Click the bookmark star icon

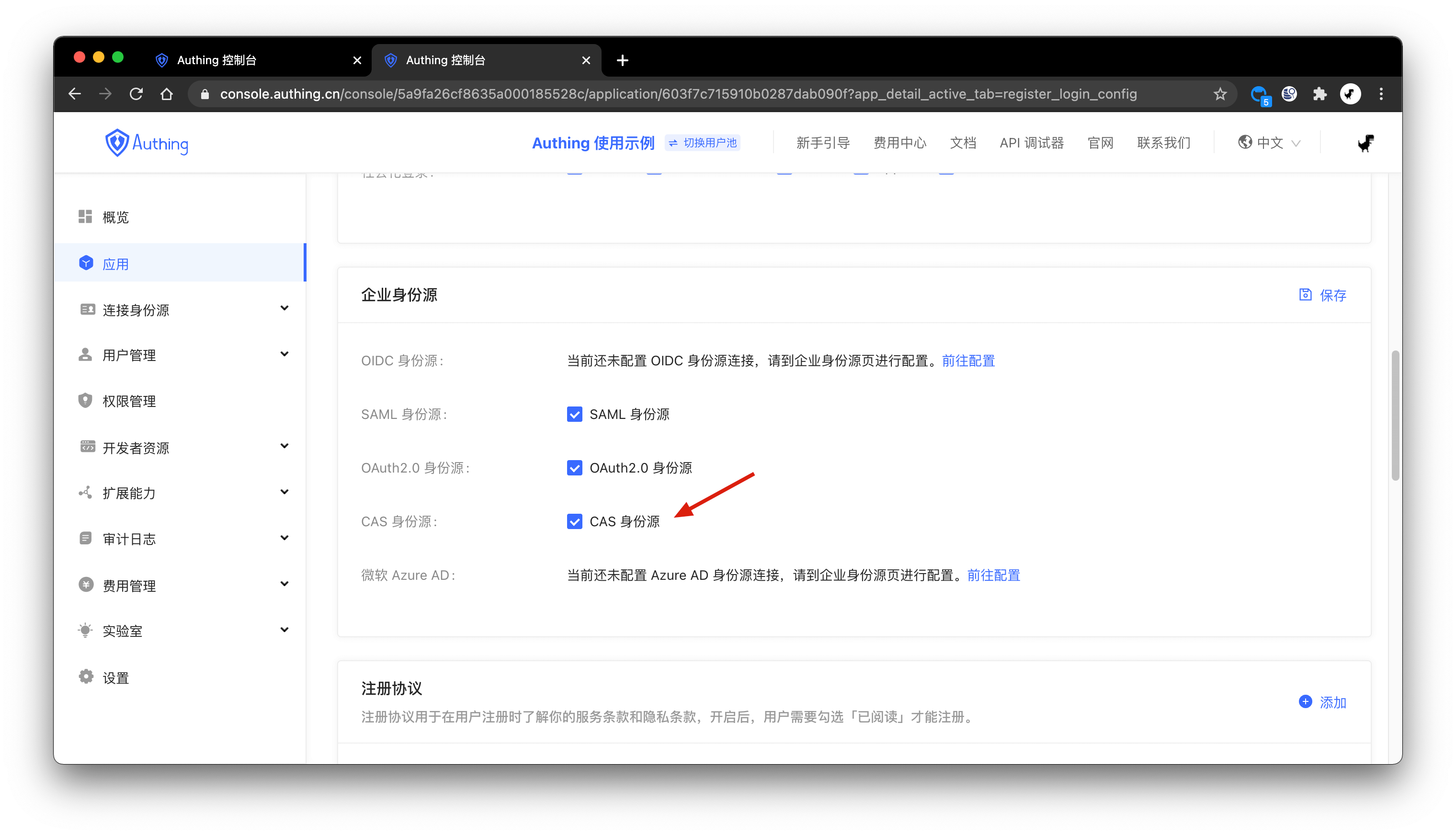click(1220, 93)
